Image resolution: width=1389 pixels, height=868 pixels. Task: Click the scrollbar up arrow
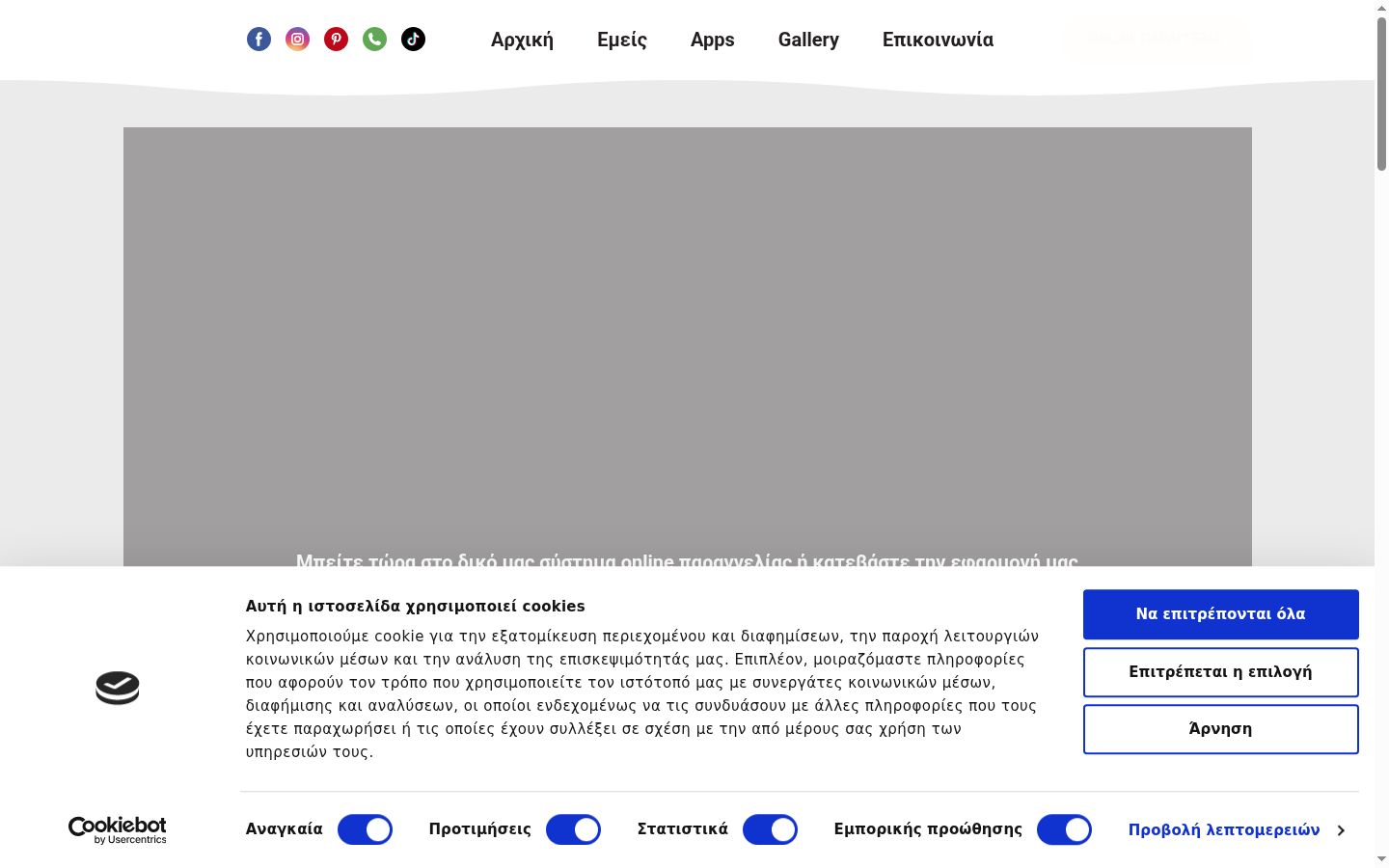pyautogui.click(x=1381, y=7)
